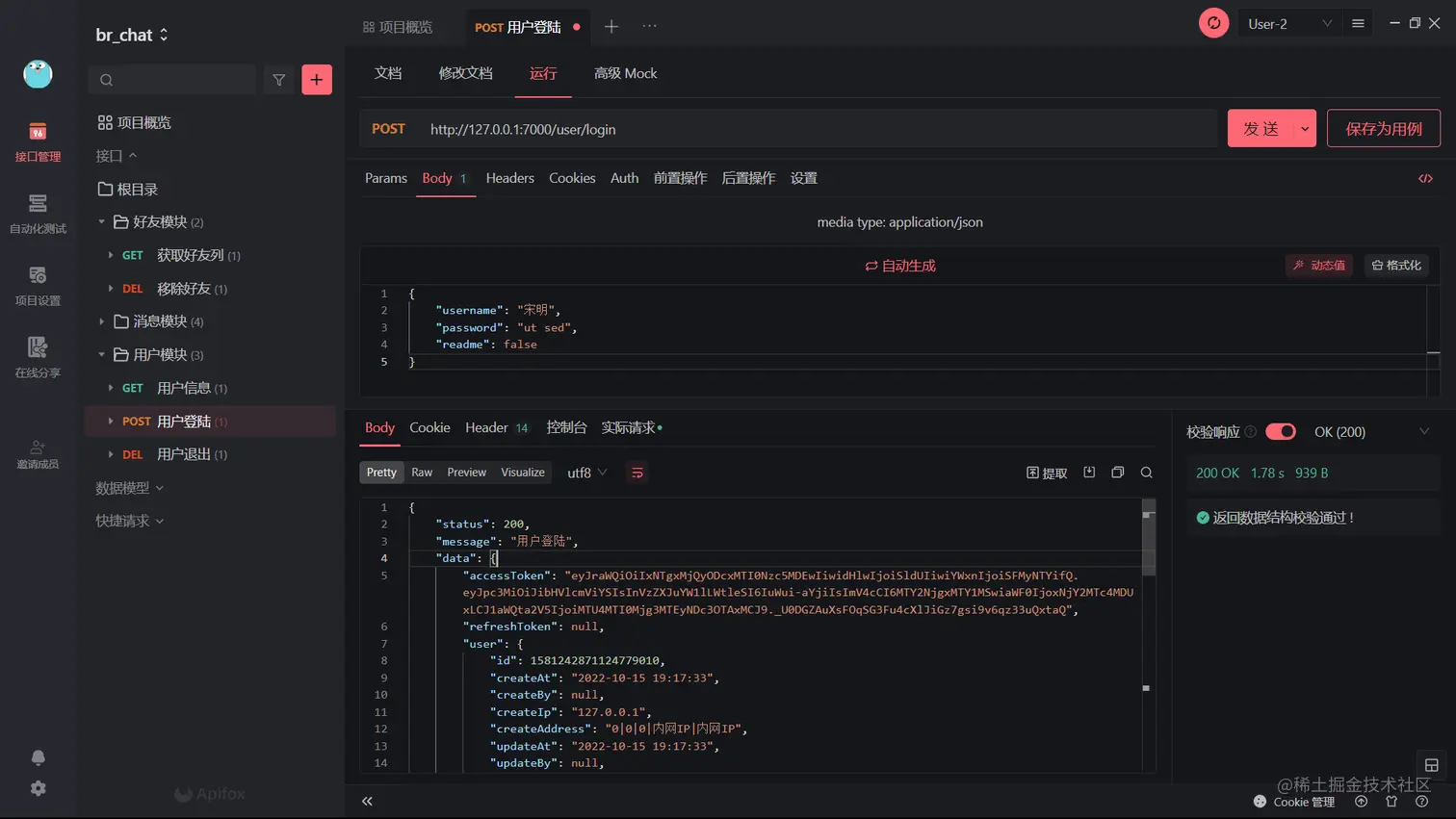This screenshot has height=819, width=1456.
Task: Switch to the 修改文档 tab
Action: coord(466,73)
